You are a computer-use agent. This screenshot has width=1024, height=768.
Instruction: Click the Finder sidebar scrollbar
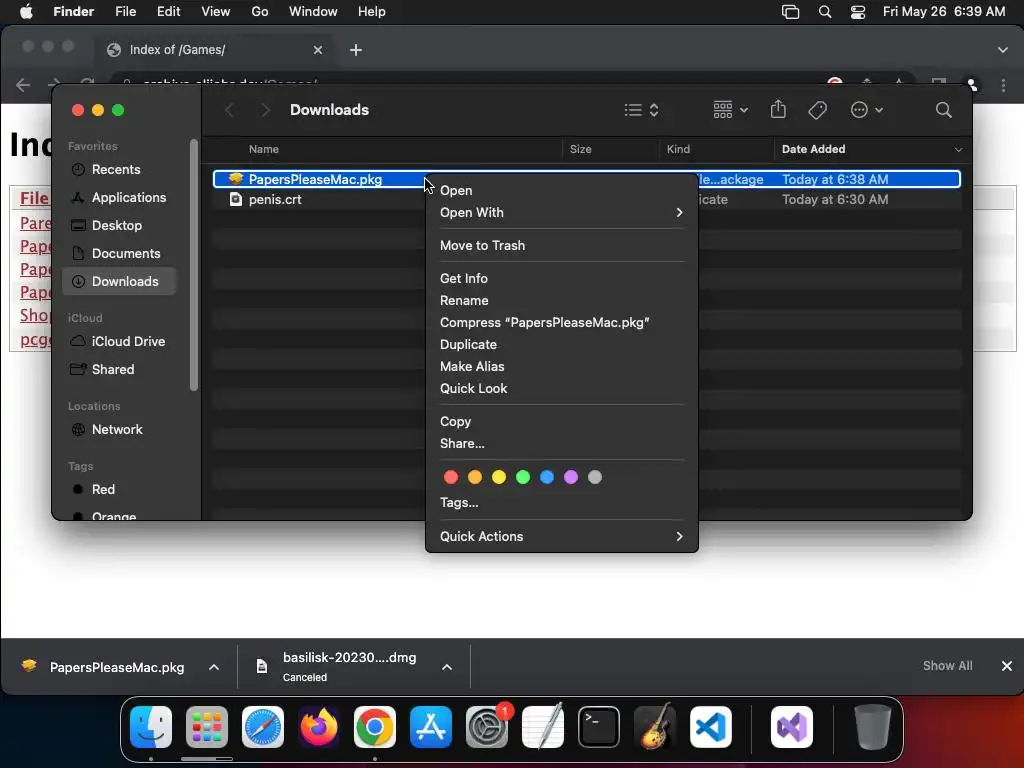point(193,264)
